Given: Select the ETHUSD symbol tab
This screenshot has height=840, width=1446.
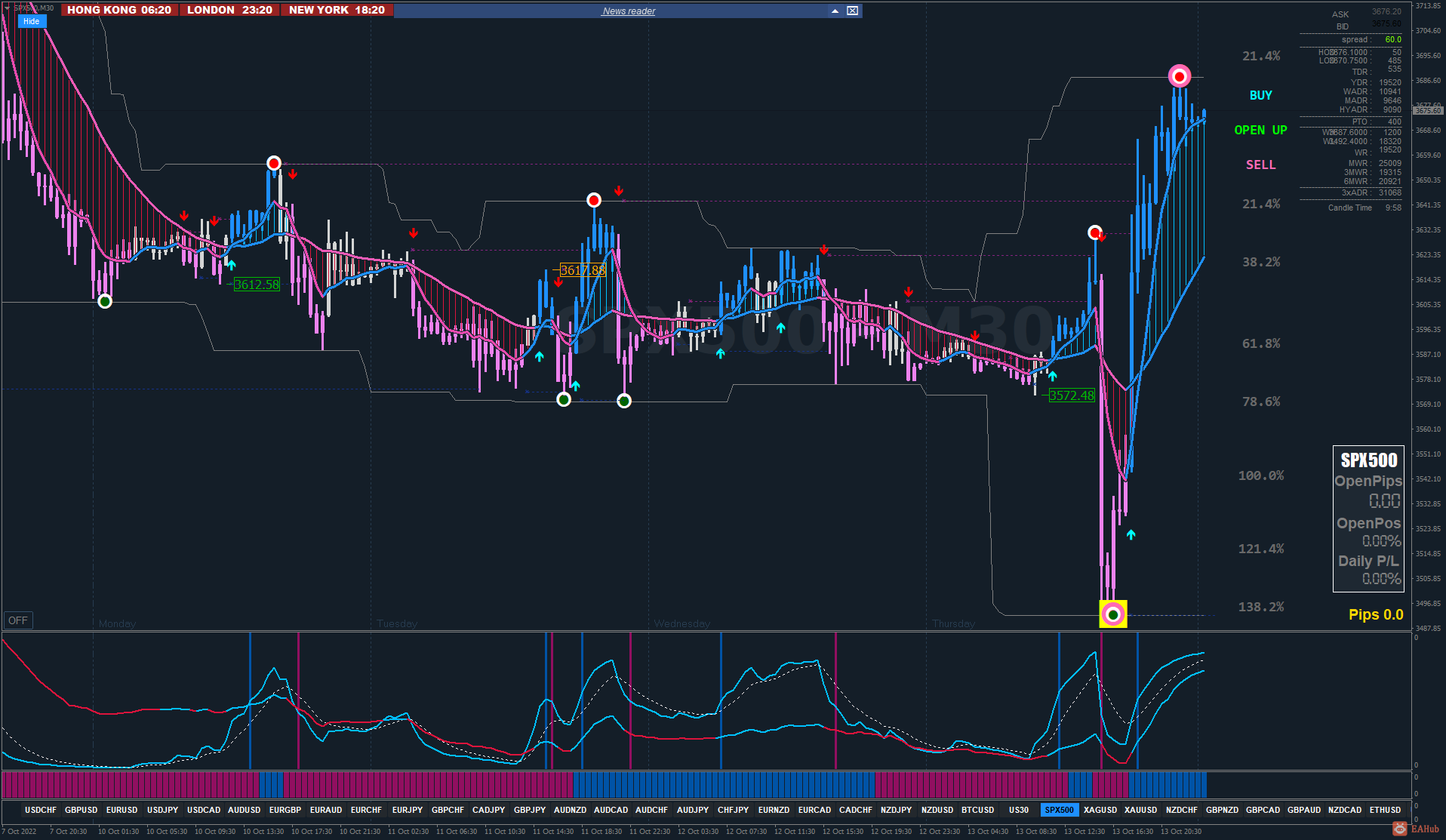Looking at the screenshot, I should (1385, 810).
